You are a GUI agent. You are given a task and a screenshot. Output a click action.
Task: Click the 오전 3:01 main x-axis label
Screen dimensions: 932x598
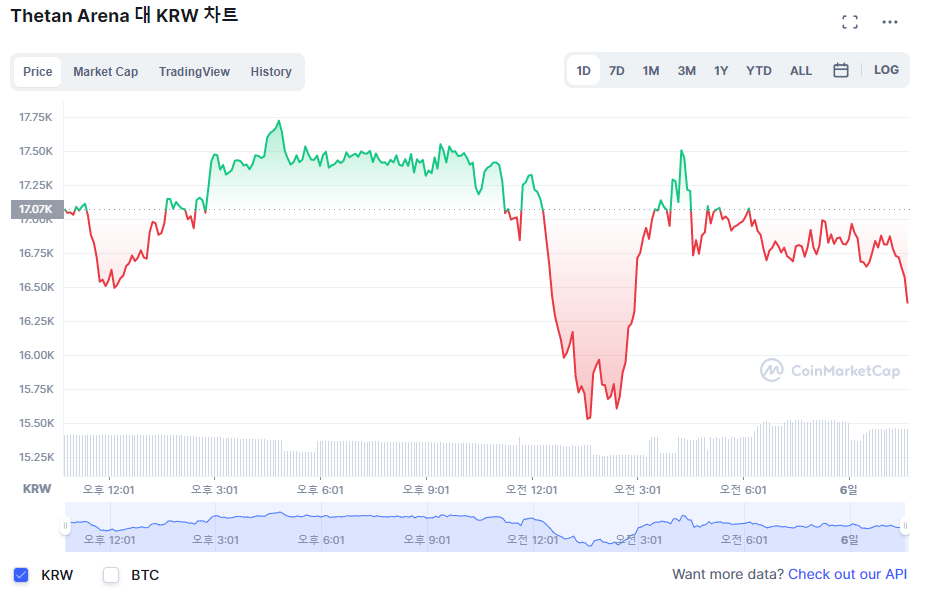click(x=637, y=490)
